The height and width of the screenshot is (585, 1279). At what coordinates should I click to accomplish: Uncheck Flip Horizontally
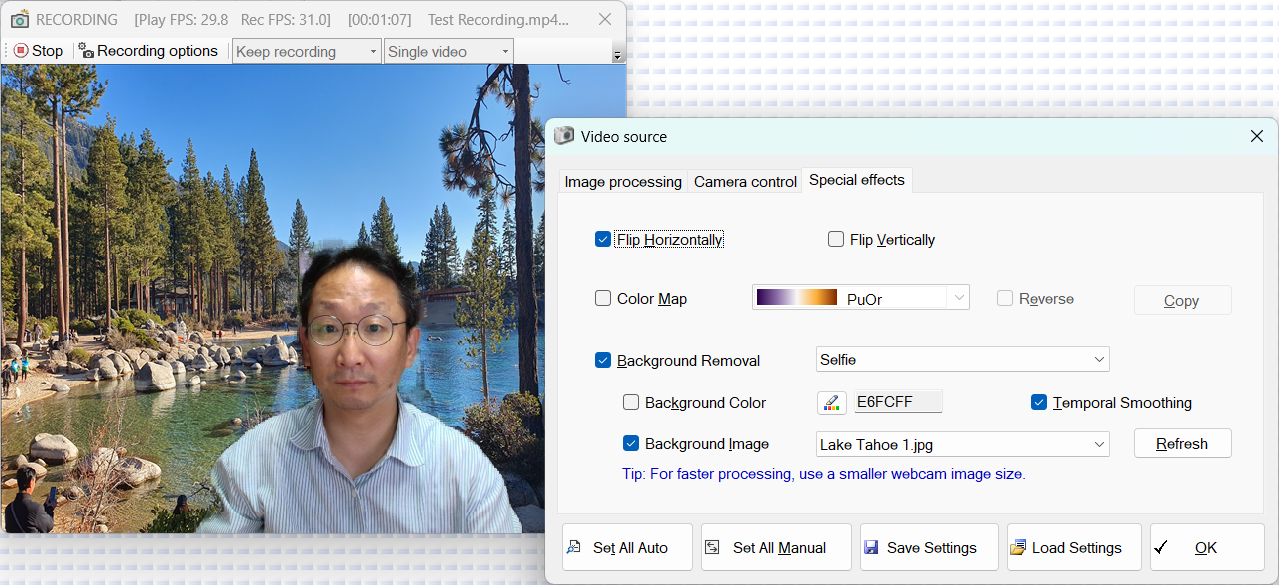click(603, 240)
